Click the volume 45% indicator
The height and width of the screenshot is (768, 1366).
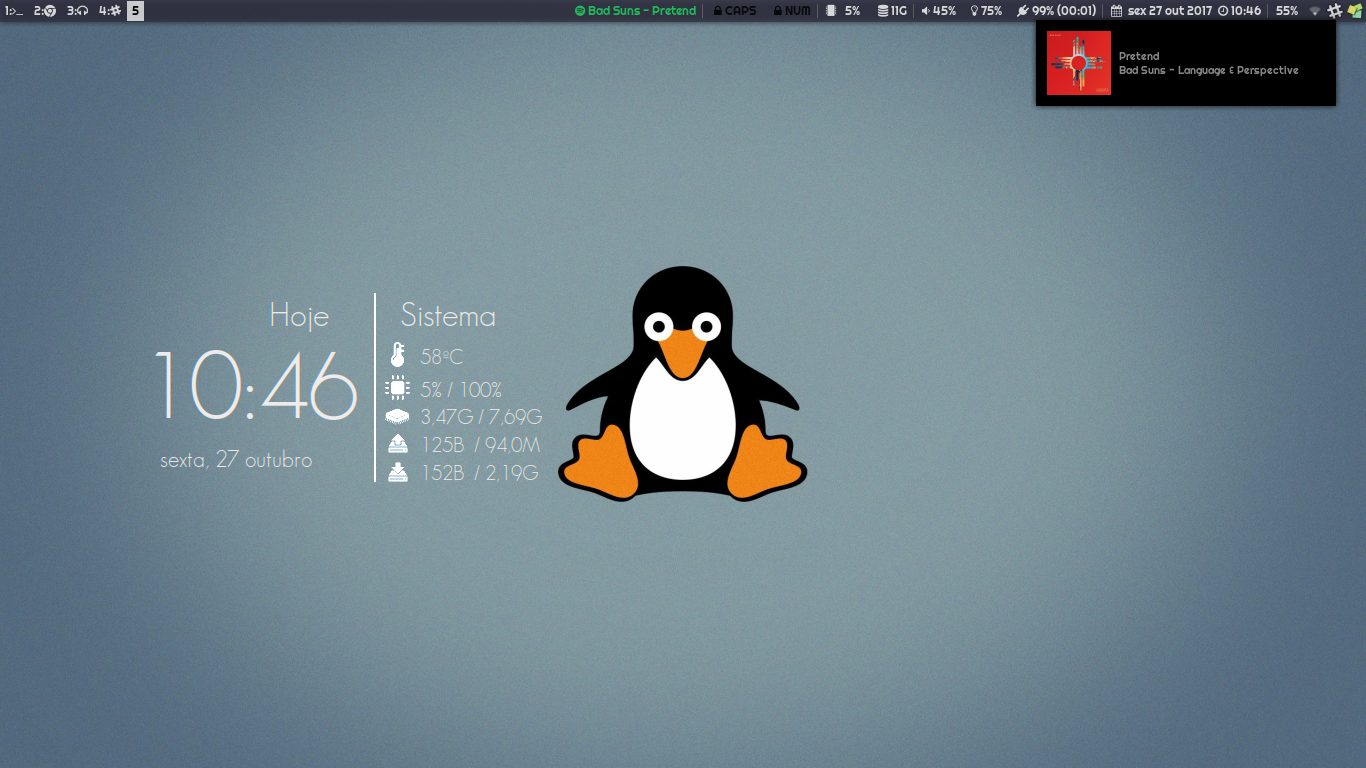pyautogui.click(x=938, y=11)
